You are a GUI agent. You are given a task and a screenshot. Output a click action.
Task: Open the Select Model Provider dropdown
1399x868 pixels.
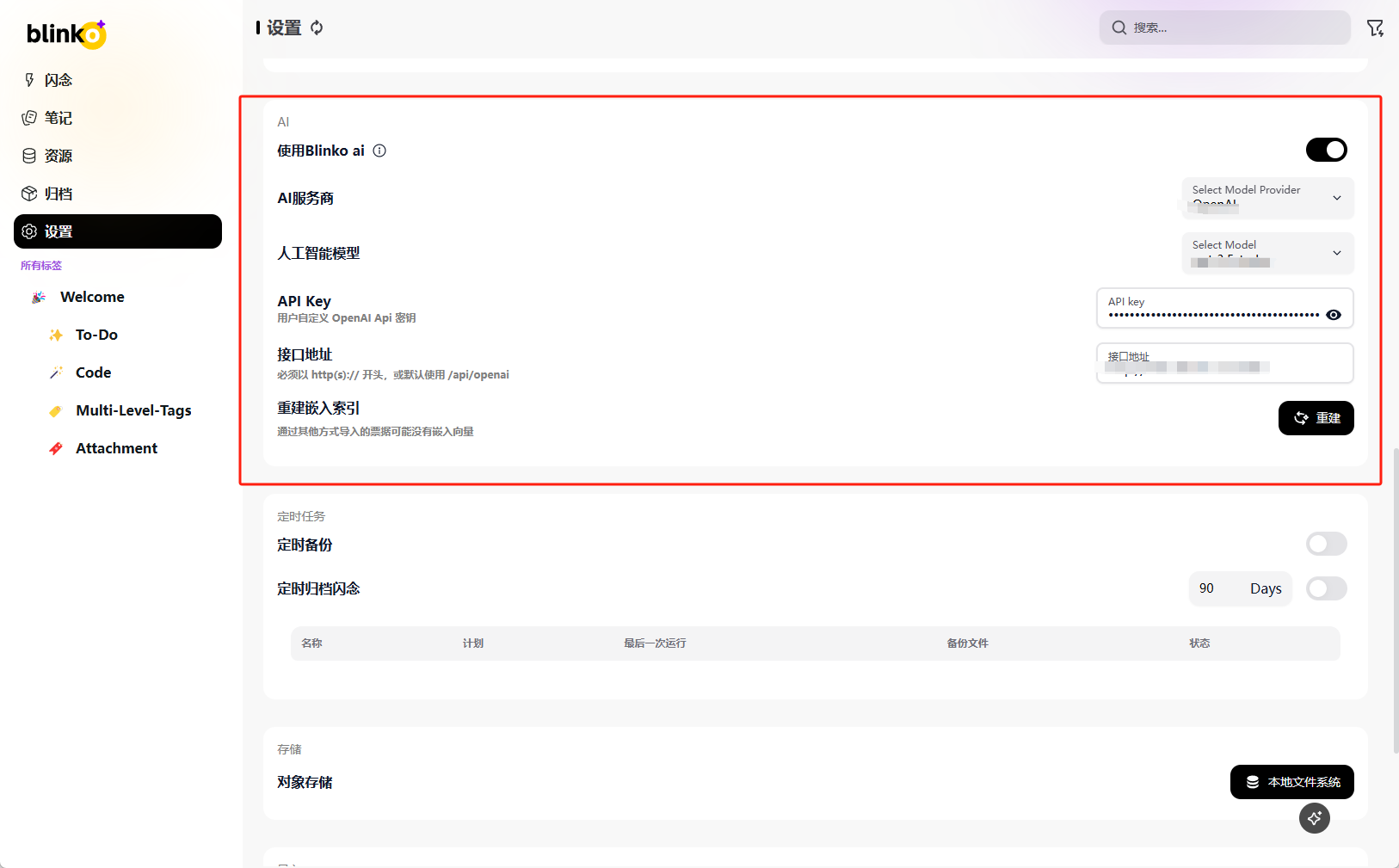click(1267, 198)
